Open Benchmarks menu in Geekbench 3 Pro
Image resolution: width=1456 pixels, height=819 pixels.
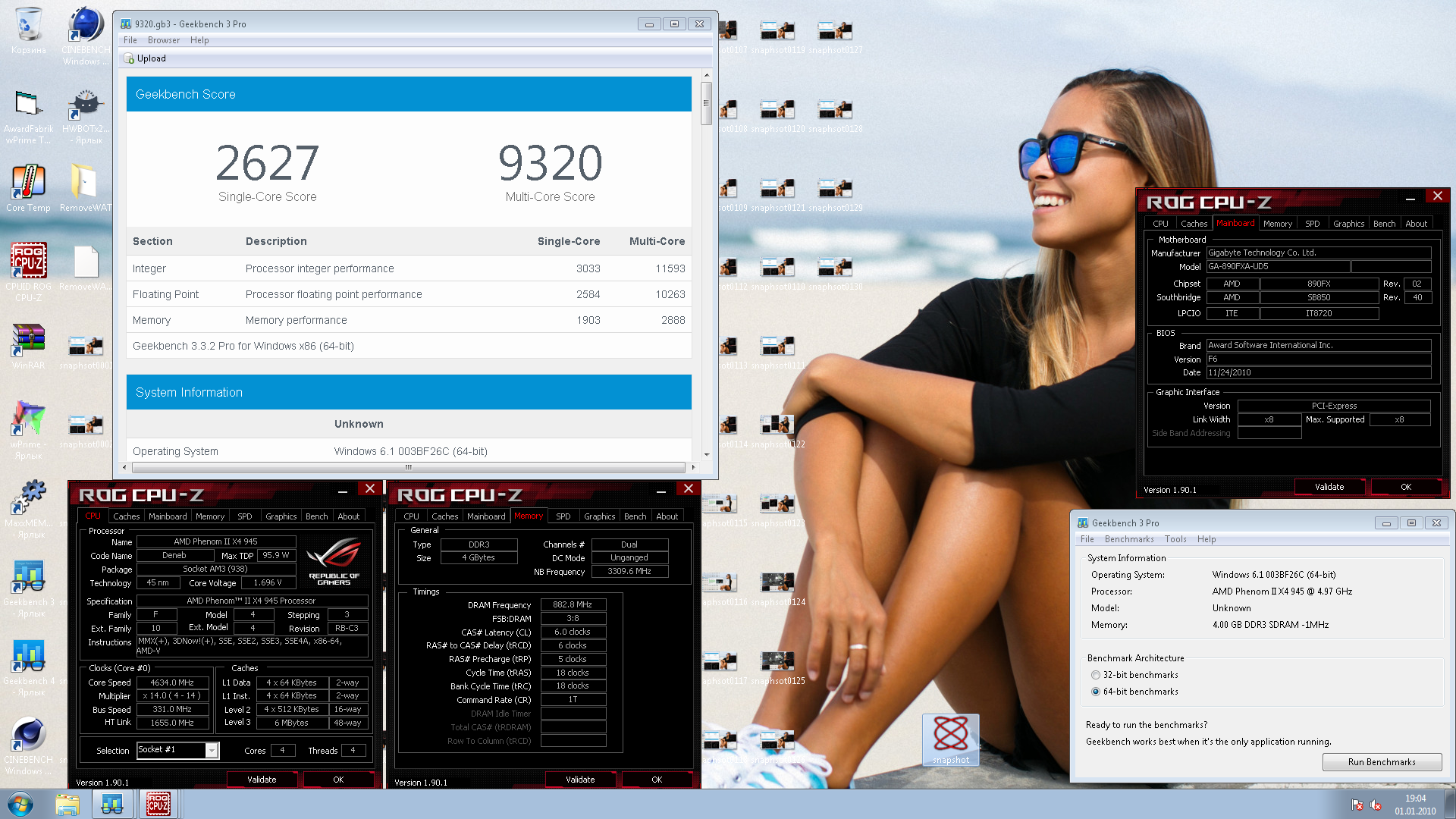click(x=1129, y=539)
